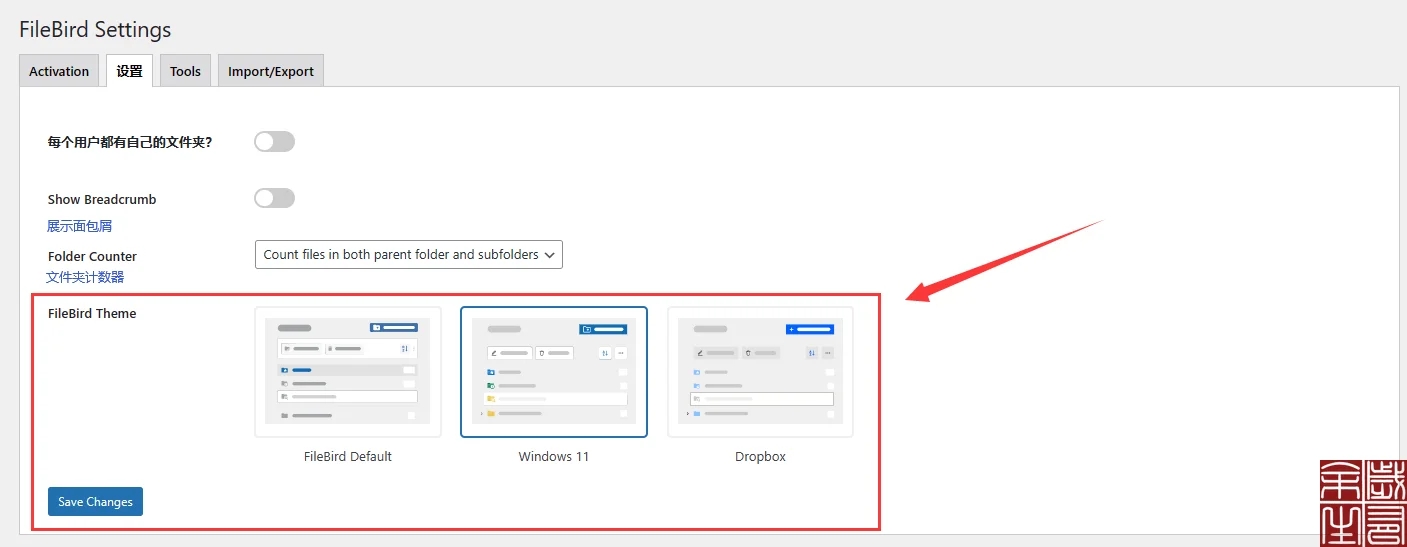Viewport: 1407px width, 547px height.
Task: Select the Dropbox theme thumbnail
Action: click(760, 372)
